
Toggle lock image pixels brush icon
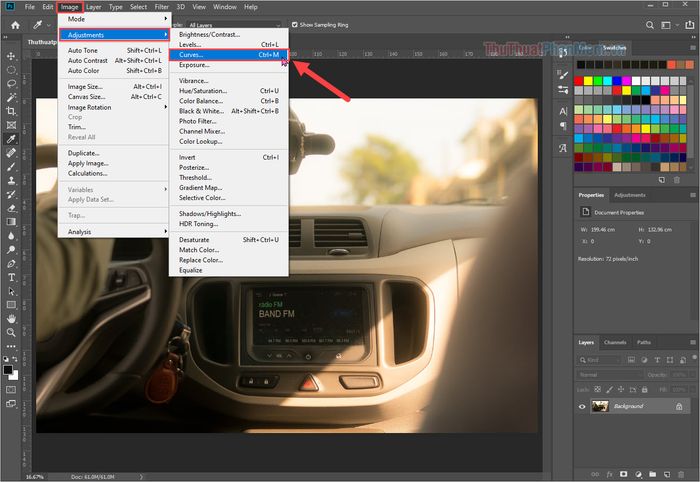point(609,390)
